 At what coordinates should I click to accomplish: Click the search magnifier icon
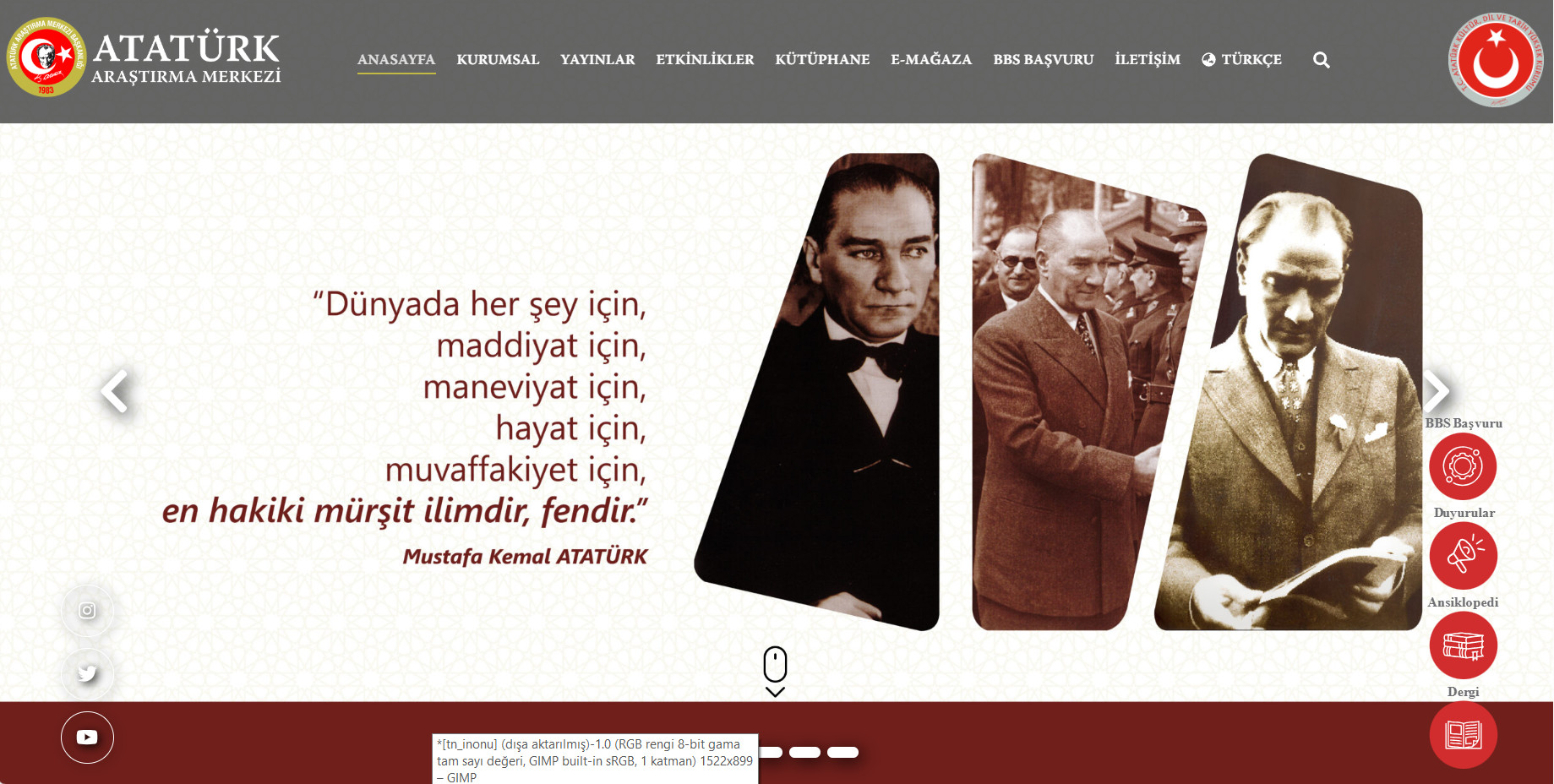[x=1322, y=60]
